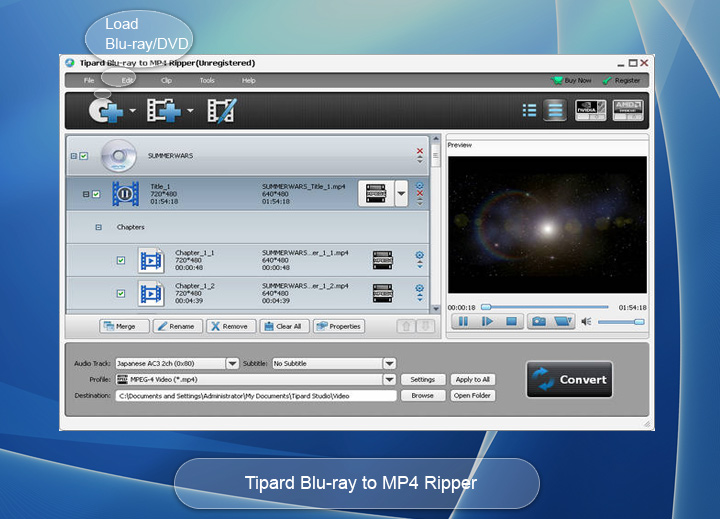Mute audio with the speaker icon
This screenshot has height=519, width=720.
point(586,322)
